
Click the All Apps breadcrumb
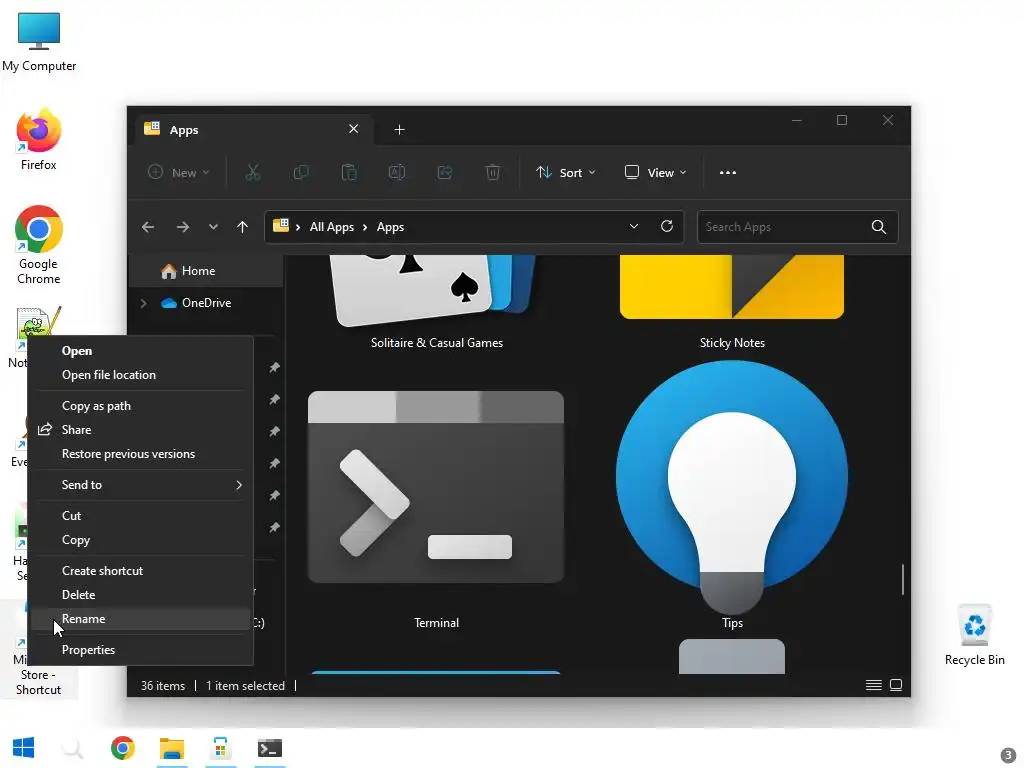332,227
